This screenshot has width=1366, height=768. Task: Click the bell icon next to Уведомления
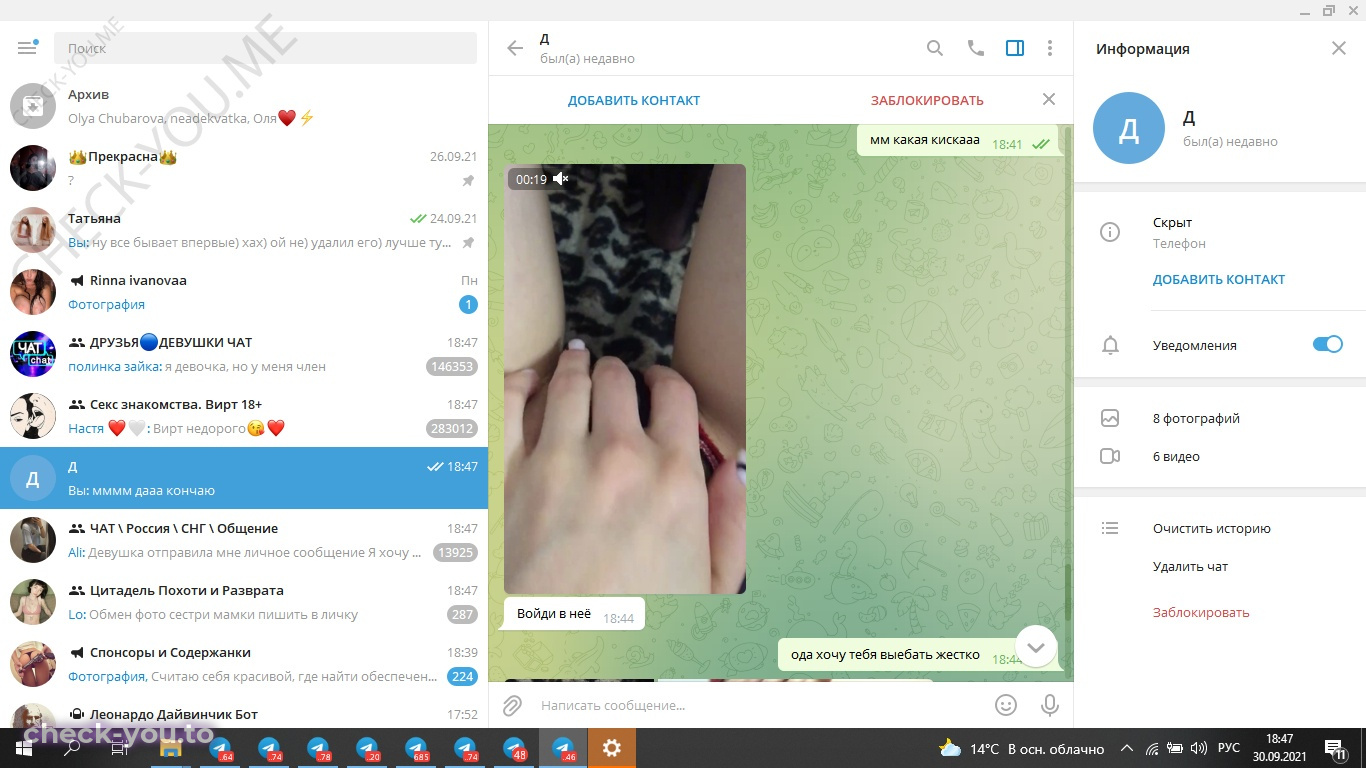tap(1109, 345)
